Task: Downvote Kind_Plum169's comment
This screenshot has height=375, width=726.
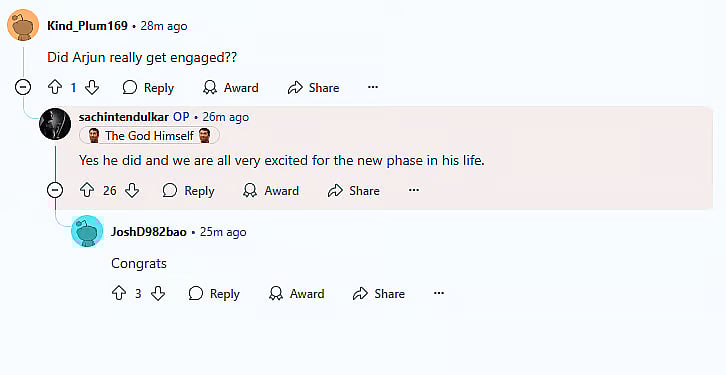Action: pos(92,87)
